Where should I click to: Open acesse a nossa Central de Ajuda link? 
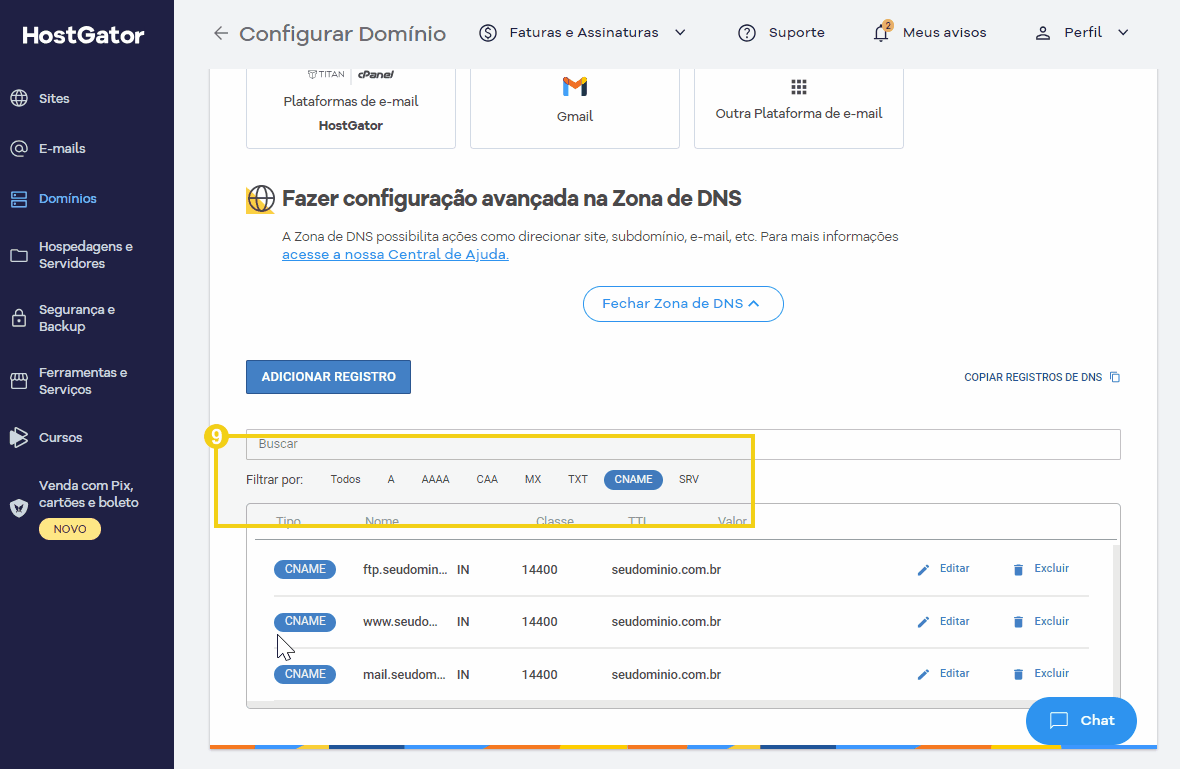click(x=395, y=254)
